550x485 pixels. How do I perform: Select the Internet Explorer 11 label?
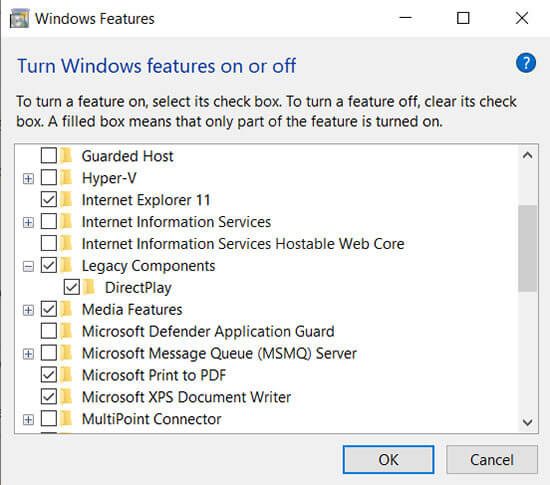click(x=146, y=200)
